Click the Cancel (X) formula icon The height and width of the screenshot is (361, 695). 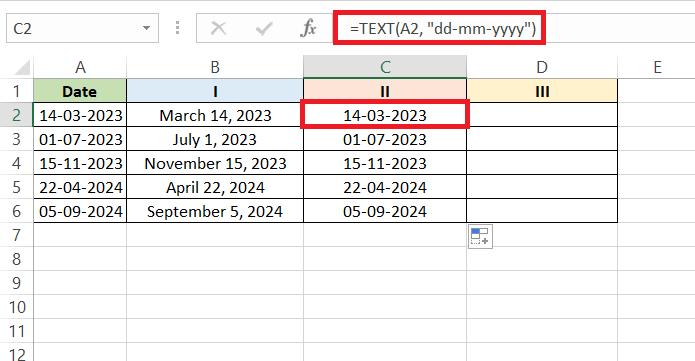click(x=218, y=28)
